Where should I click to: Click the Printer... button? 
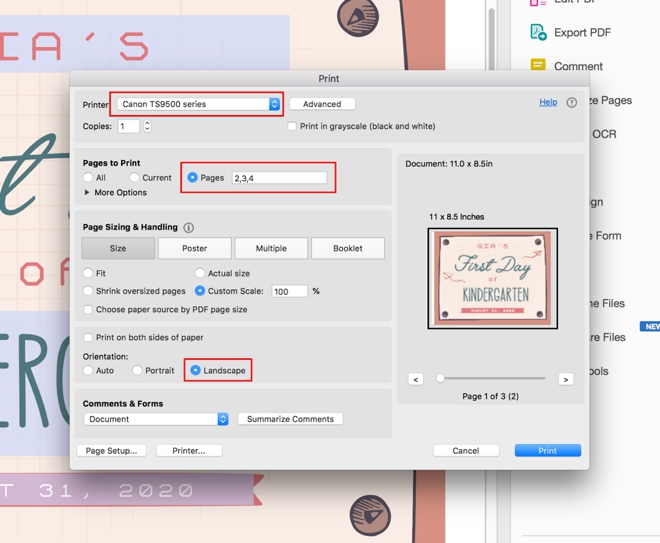(x=189, y=451)
